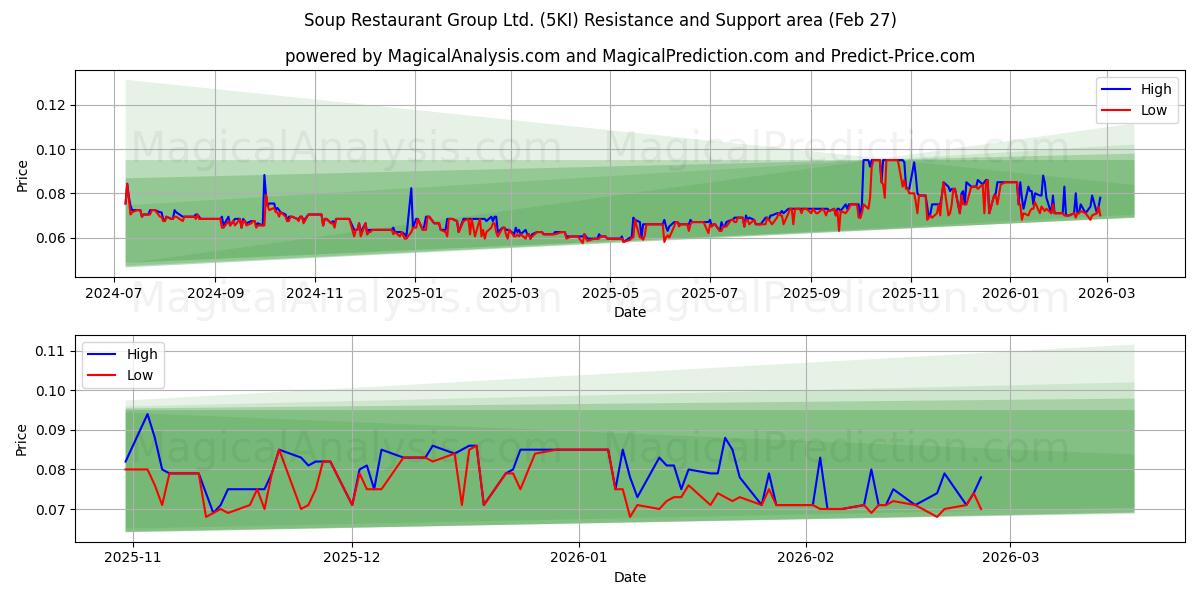Click the 2026-02 date tick label

[x=806, y=560]
